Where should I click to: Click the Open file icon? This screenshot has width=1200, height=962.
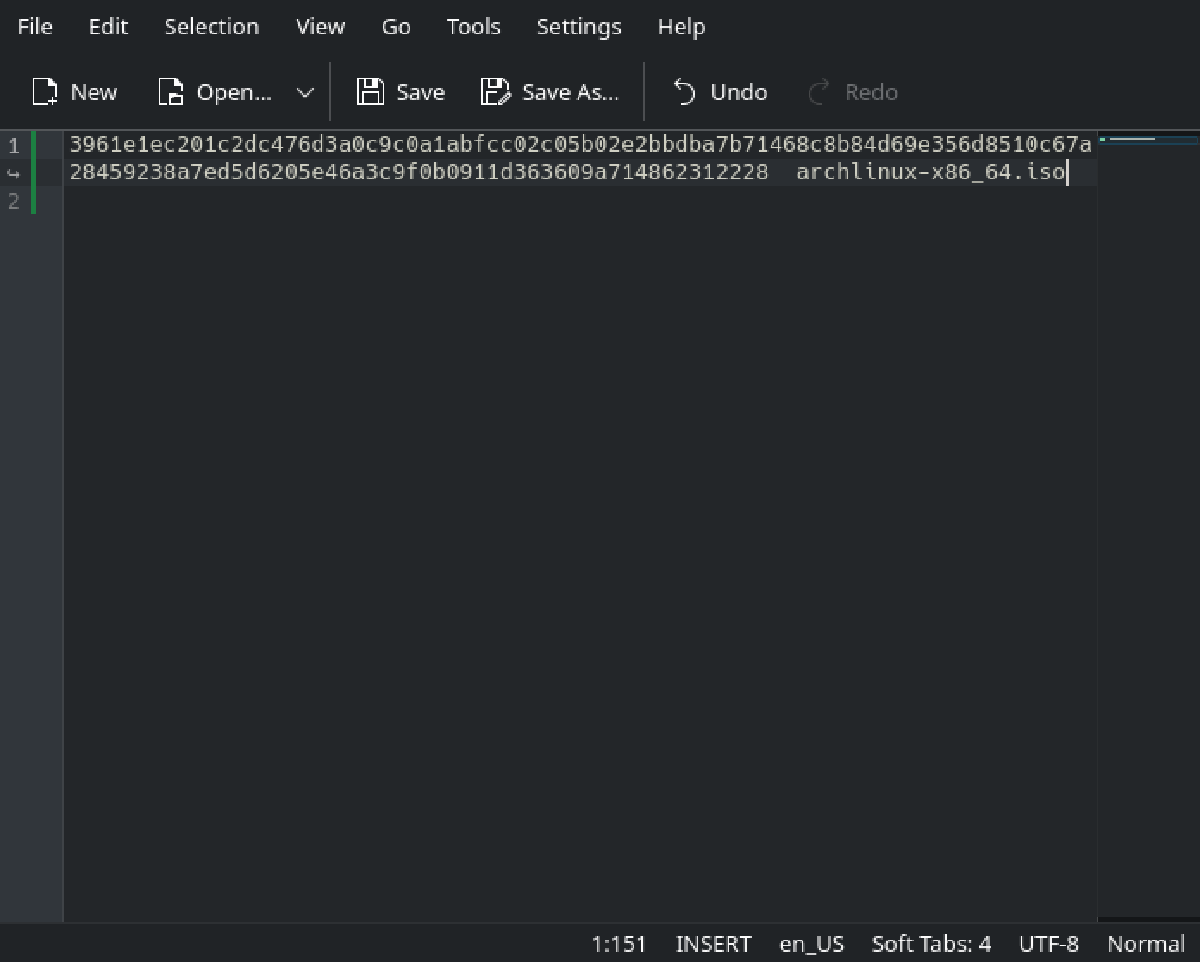point(172,93)
